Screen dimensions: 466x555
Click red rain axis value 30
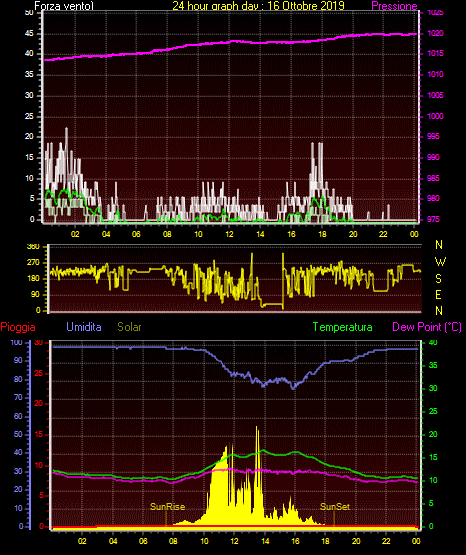(39, 343)
